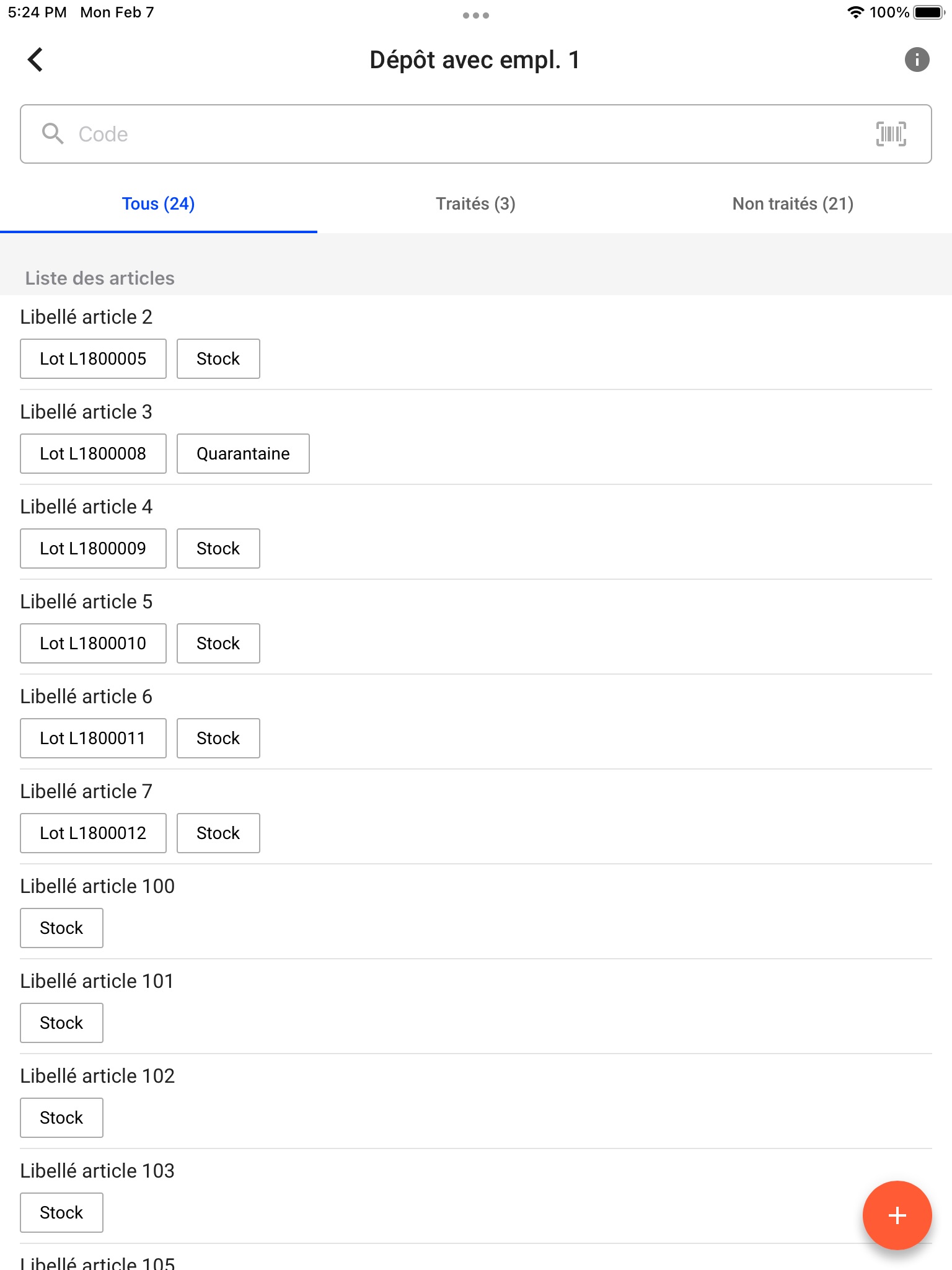
Task: Open Libellé article 2 row
Action: [476, 342]
